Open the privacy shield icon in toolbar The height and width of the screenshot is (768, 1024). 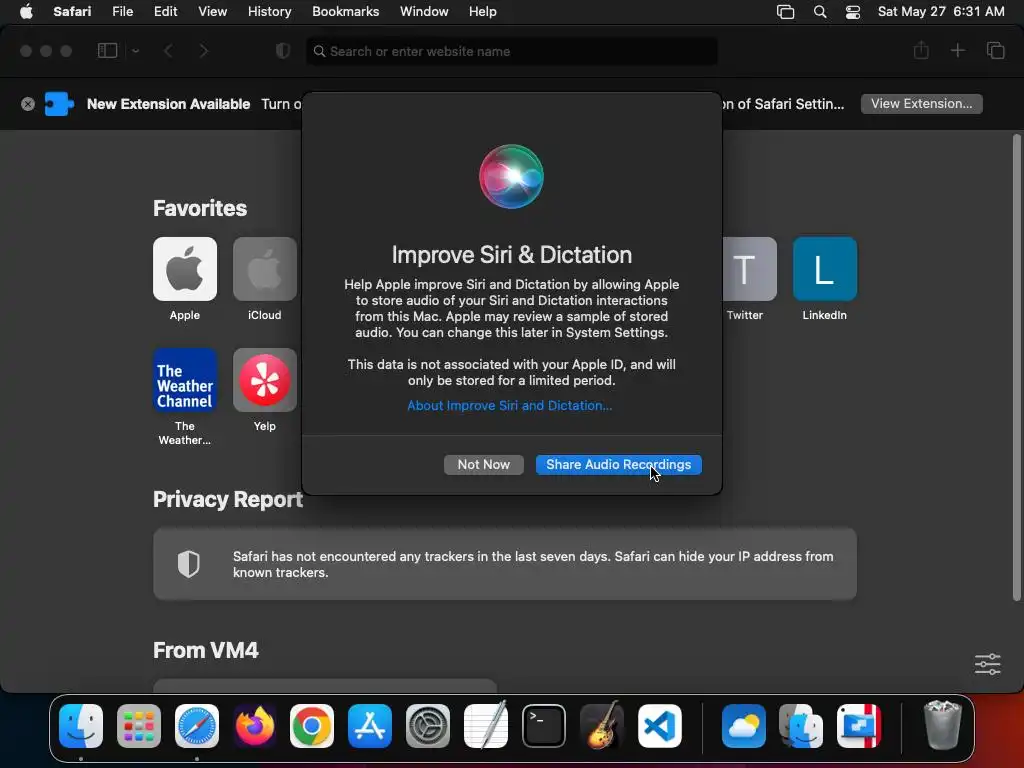tap(283, 51)
